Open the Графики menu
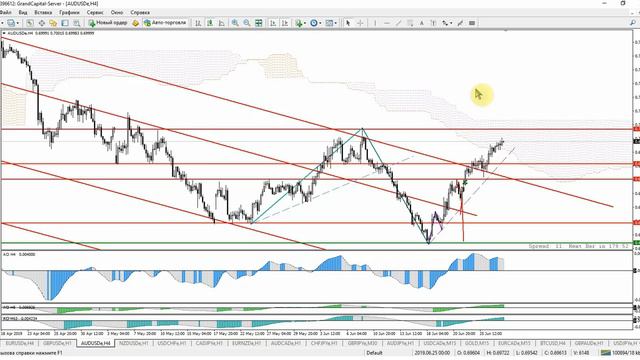 [69, 12]
